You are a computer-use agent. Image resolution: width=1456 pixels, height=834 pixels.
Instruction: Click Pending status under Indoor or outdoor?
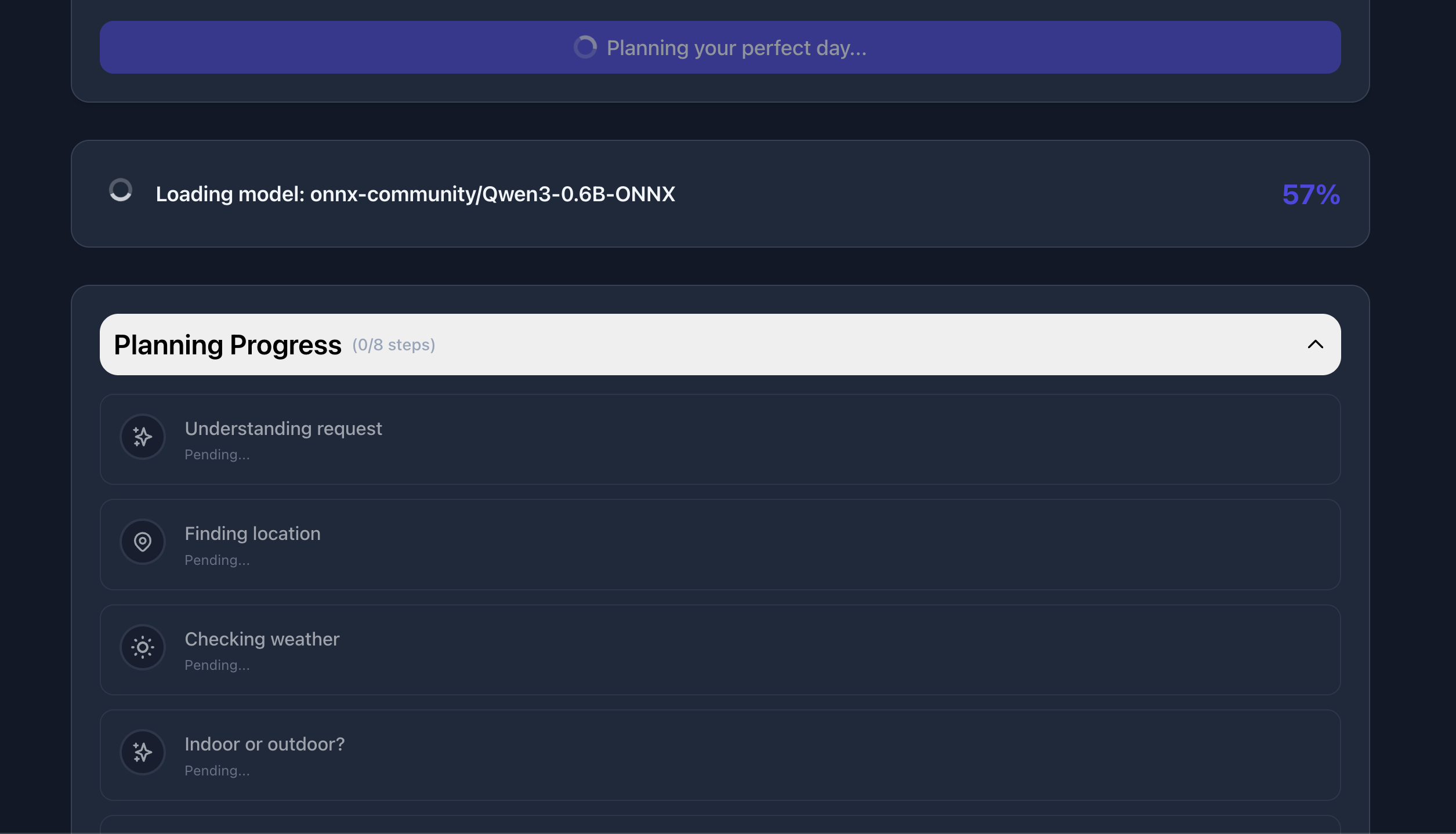pyautogui.click(x=217, y=771)
